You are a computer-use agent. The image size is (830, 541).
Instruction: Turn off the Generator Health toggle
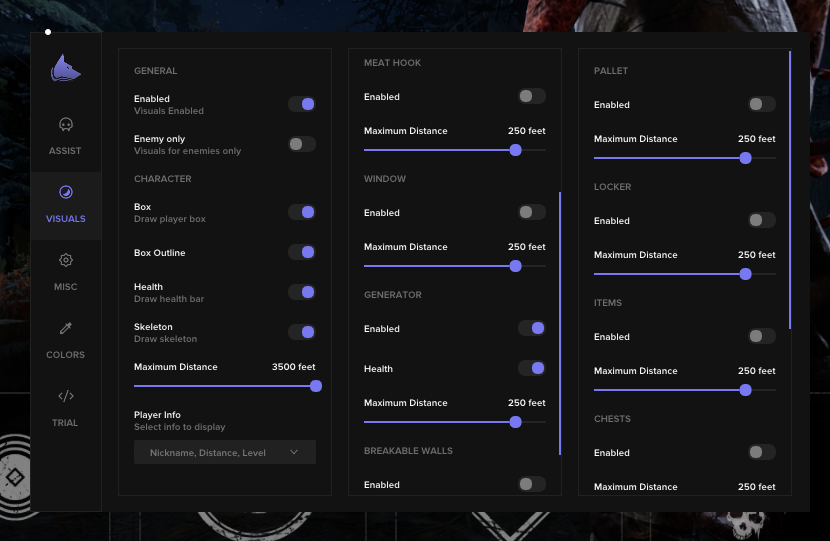532,368
